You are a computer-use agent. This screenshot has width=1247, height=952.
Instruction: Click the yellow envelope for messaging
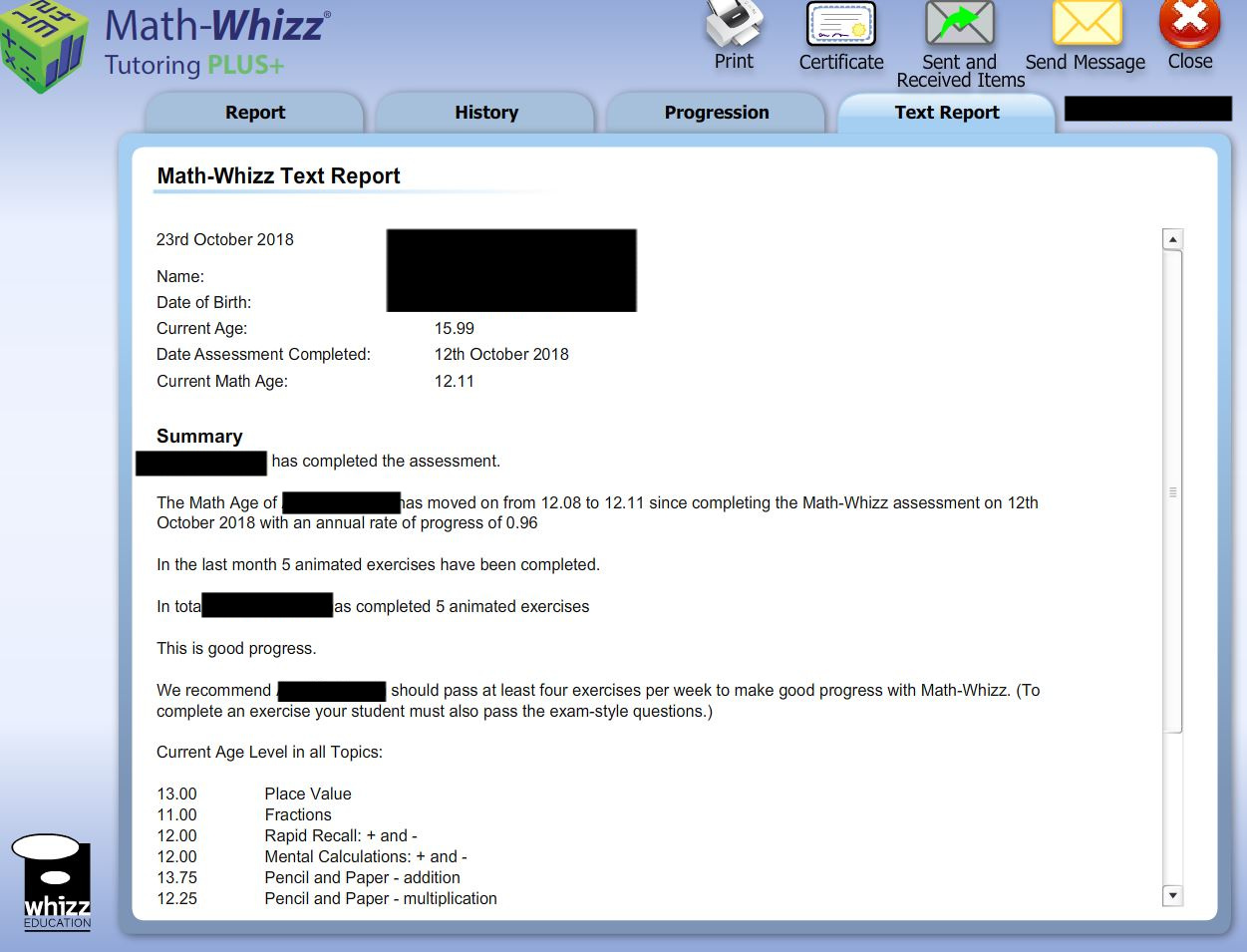[1085, 25]
